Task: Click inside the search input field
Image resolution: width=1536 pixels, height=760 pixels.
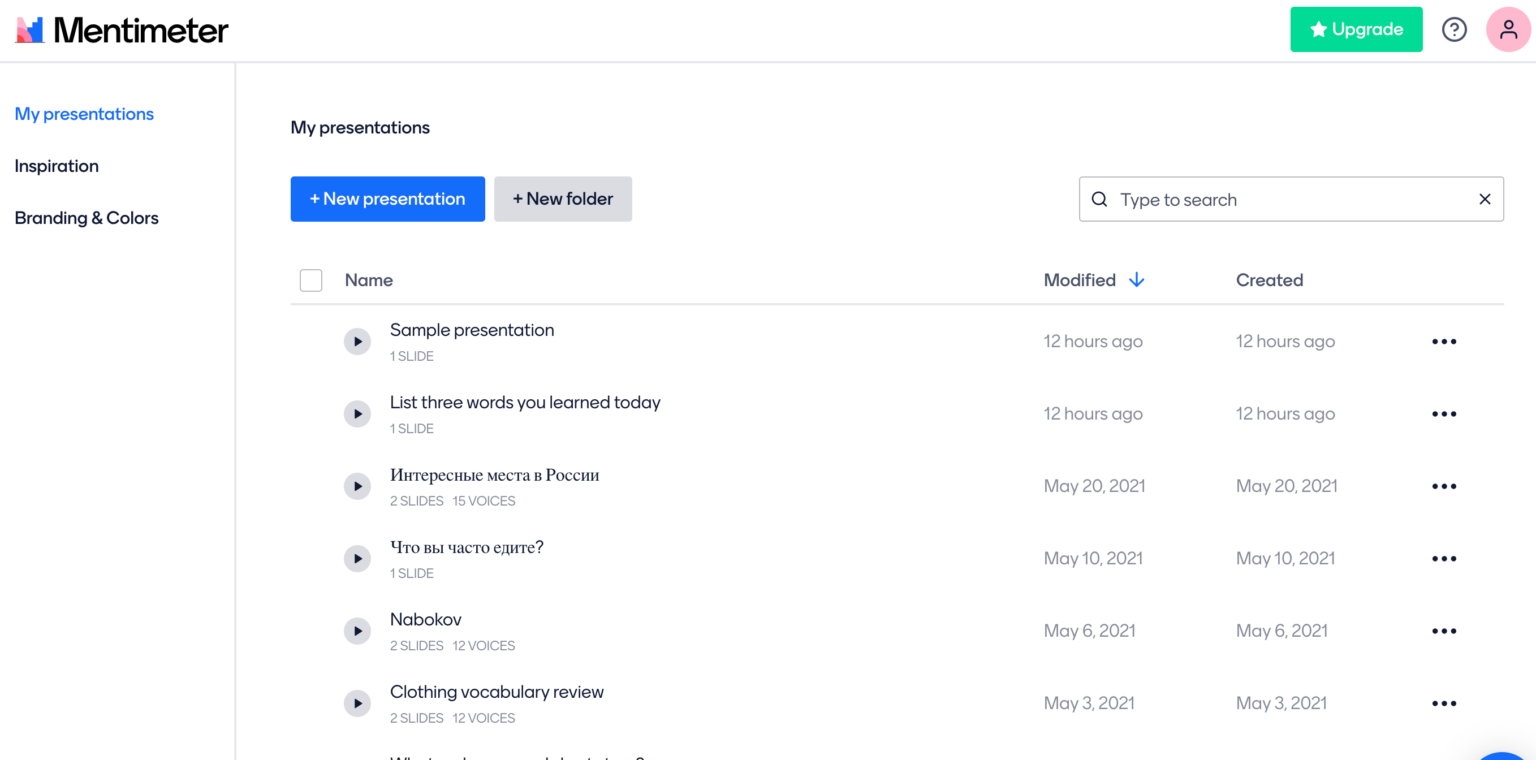Action: (x=1250, y=199)
